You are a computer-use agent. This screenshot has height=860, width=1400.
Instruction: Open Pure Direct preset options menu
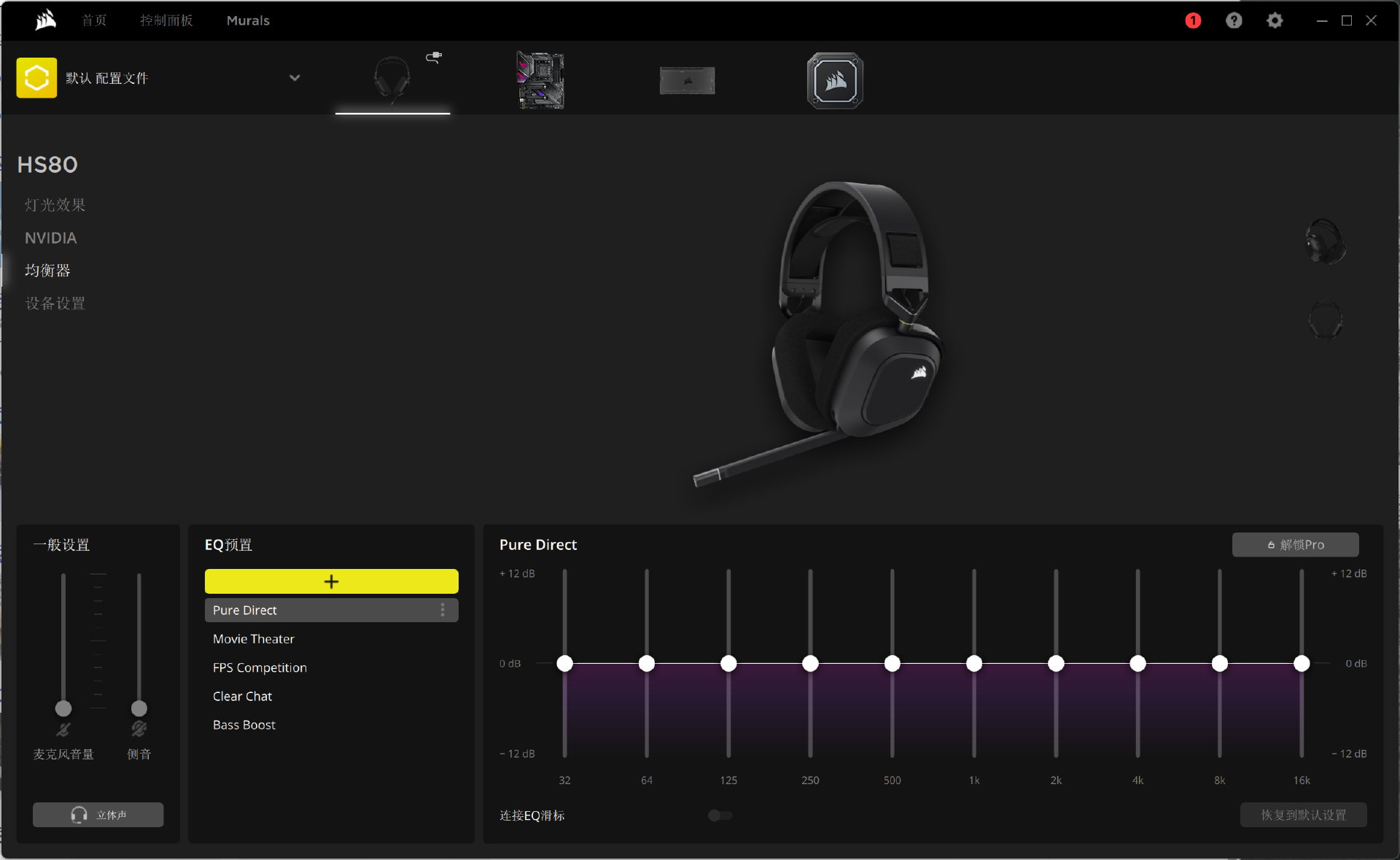pyautogui.click(x=443, y=610)
